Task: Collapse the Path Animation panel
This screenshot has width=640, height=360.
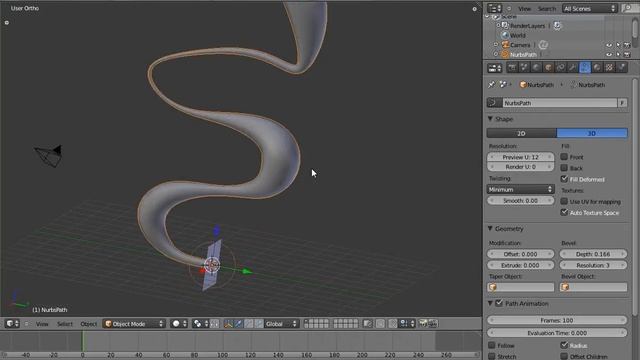Action: coord(490,303)
